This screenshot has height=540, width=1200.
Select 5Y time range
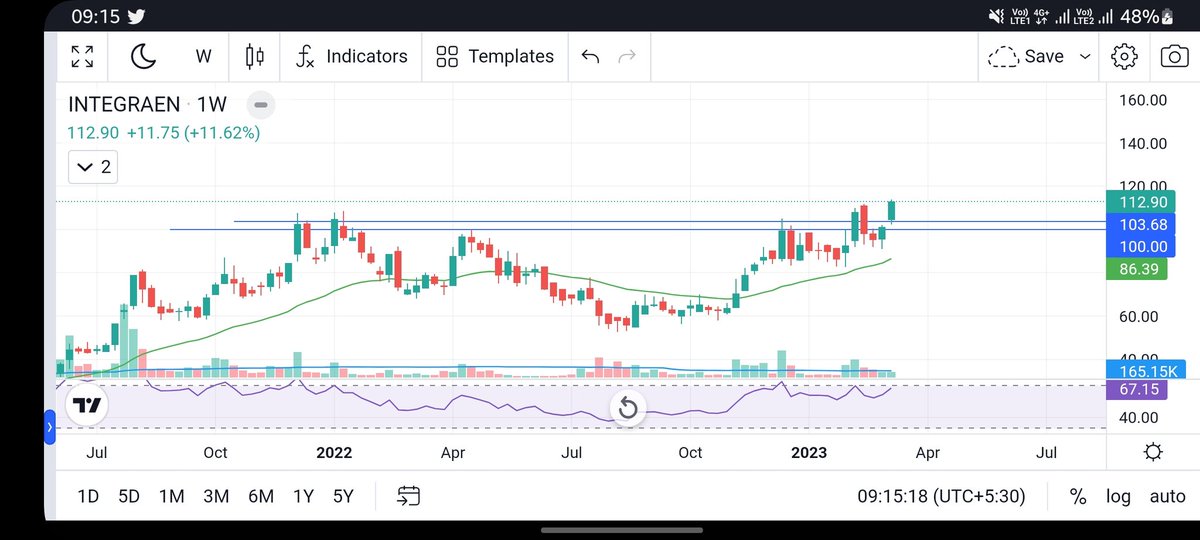point(343,496)
